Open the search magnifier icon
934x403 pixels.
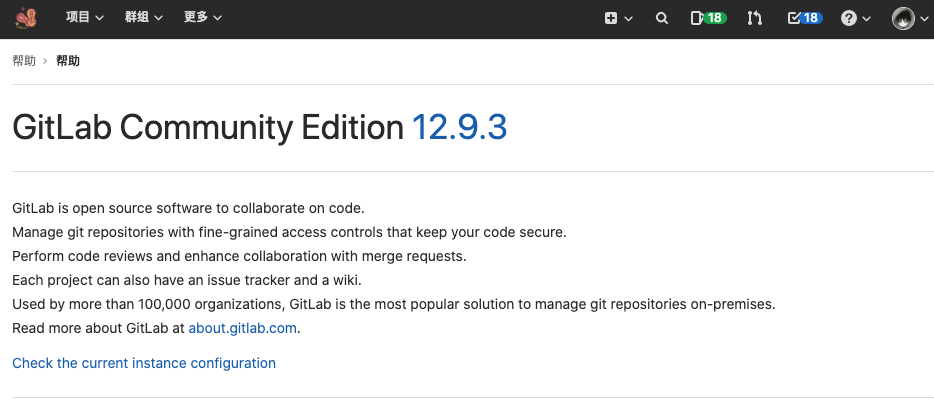pyautogui.click(x=662, y=18)
